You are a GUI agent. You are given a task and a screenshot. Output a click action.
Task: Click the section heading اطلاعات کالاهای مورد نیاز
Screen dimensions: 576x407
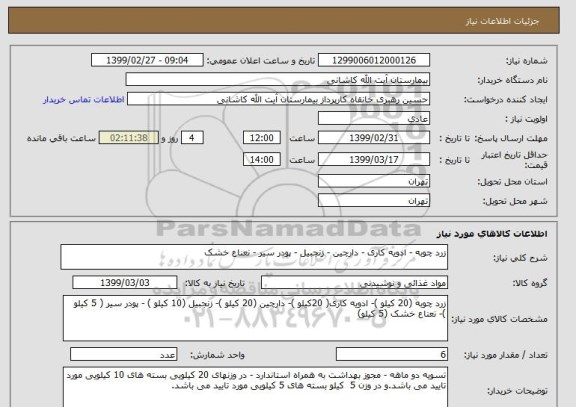pos(492,234)
